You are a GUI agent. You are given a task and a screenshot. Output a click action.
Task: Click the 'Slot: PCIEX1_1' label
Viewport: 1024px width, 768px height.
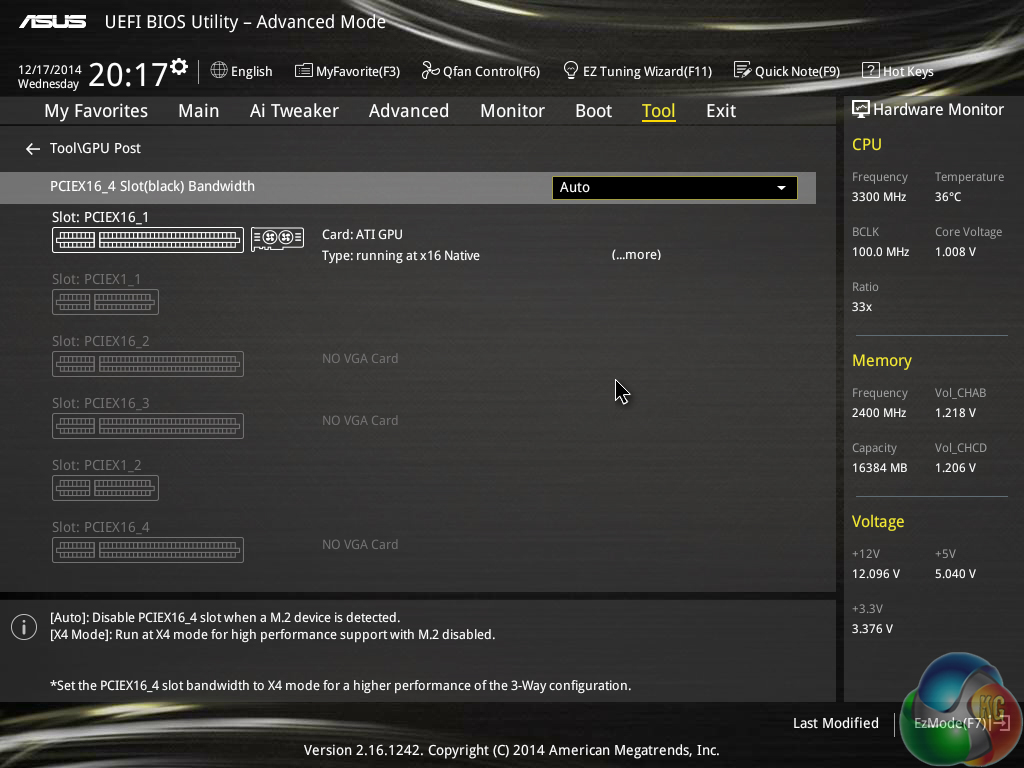coord(96,279)
